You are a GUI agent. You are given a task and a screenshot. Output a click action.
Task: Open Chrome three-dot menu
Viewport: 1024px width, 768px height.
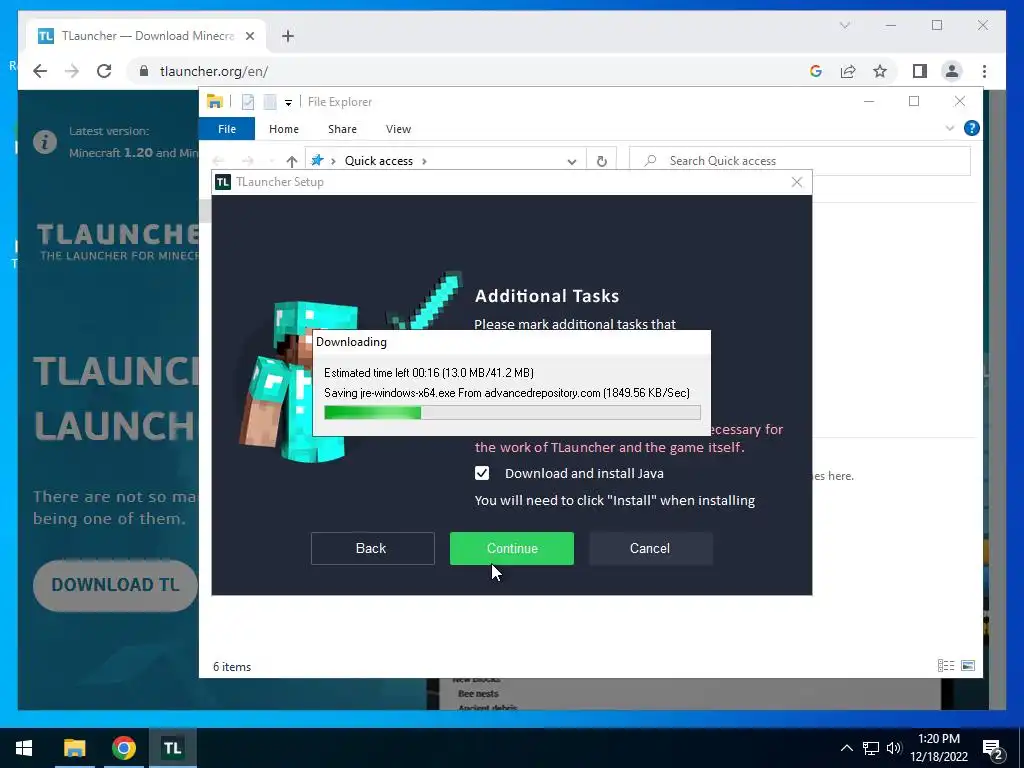point(984,71)
